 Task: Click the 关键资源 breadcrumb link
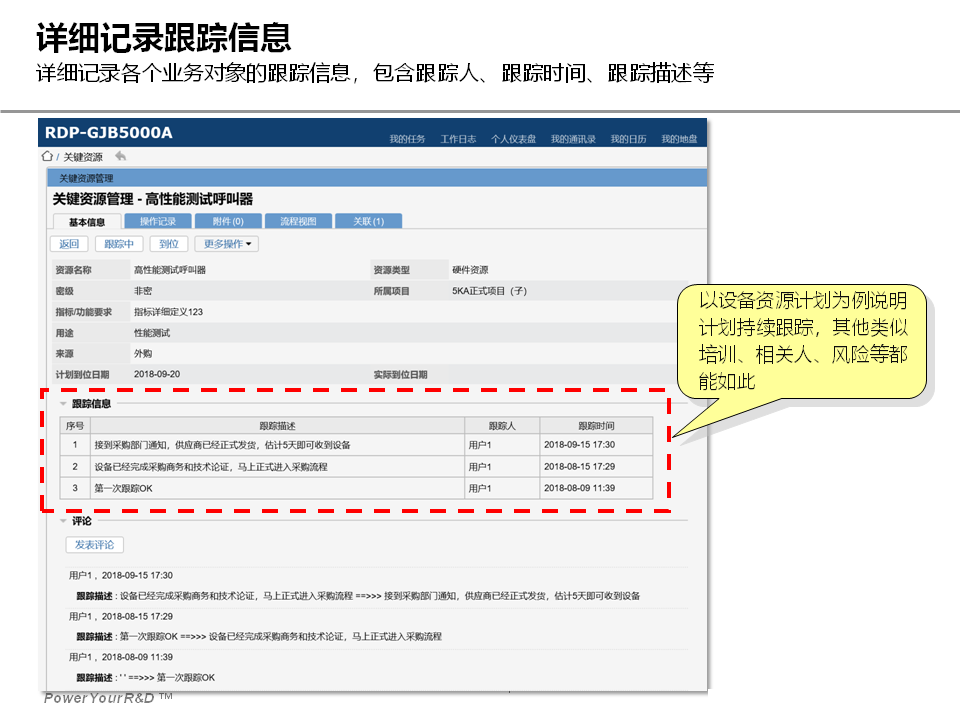pos(83,157)
